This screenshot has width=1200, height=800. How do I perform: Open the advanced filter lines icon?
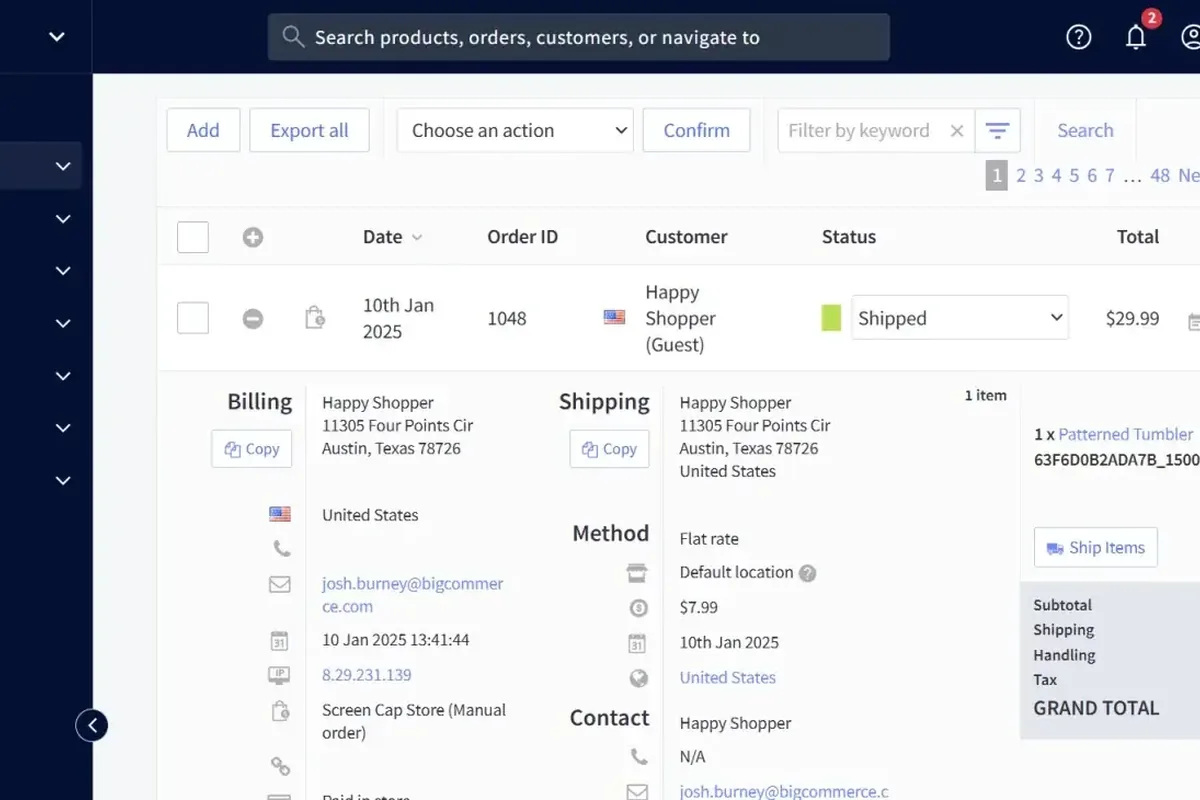(x=997, y=131)
